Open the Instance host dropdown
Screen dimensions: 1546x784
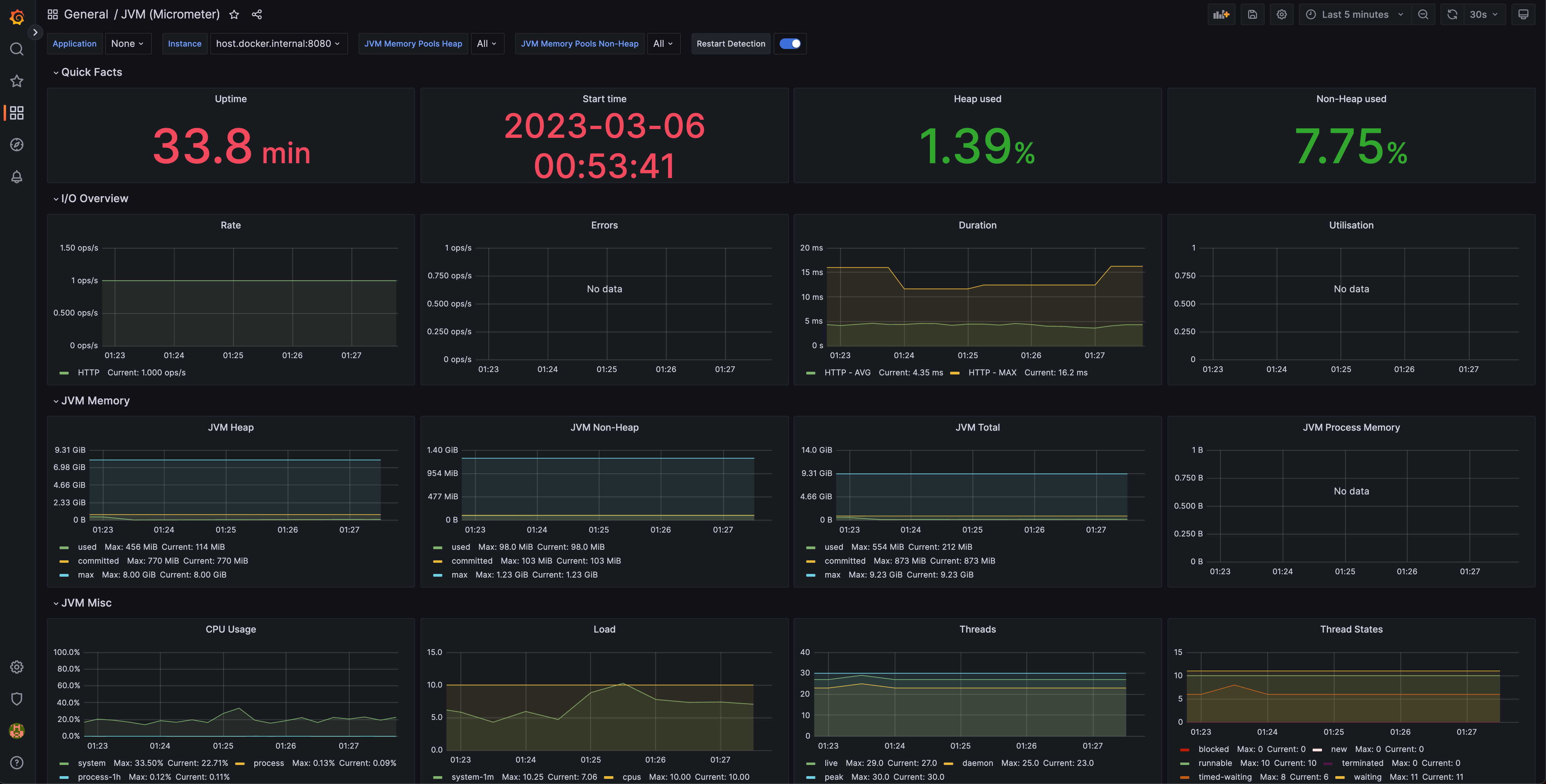coord(278,44)
